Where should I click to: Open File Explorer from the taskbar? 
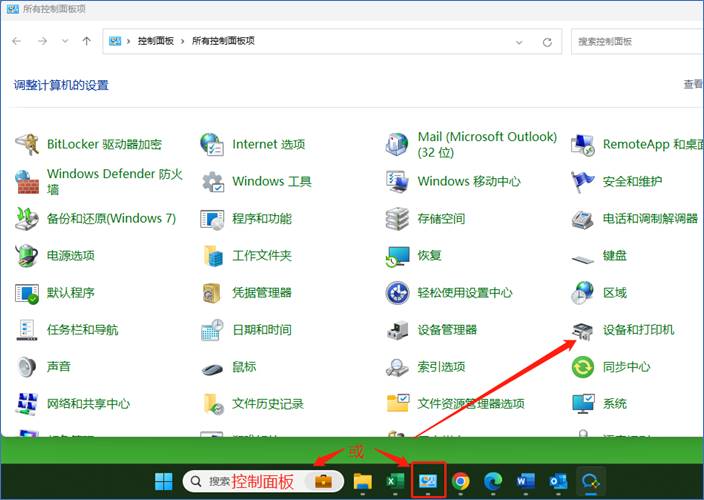362,482
